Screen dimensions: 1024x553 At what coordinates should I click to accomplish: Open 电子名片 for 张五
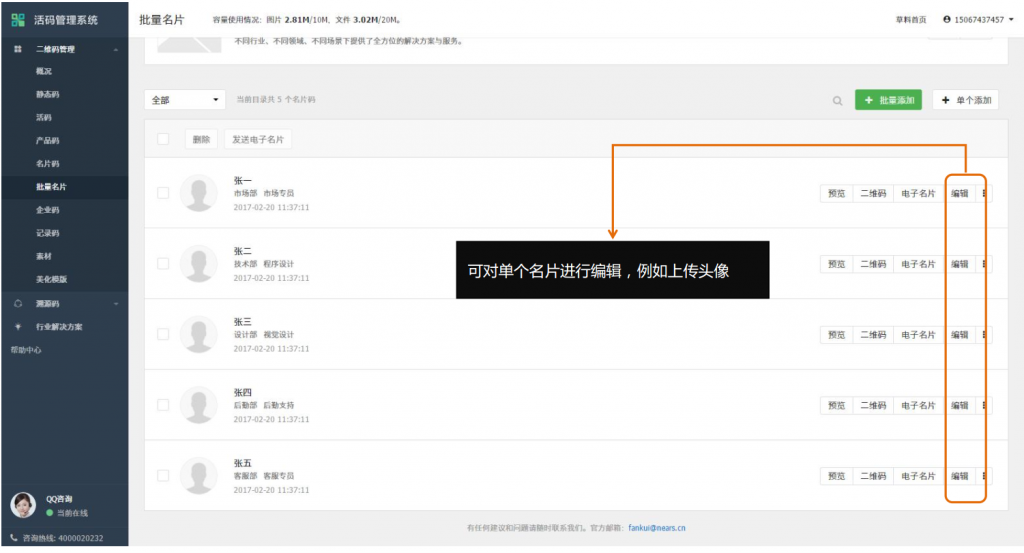[x=918, y=476]
